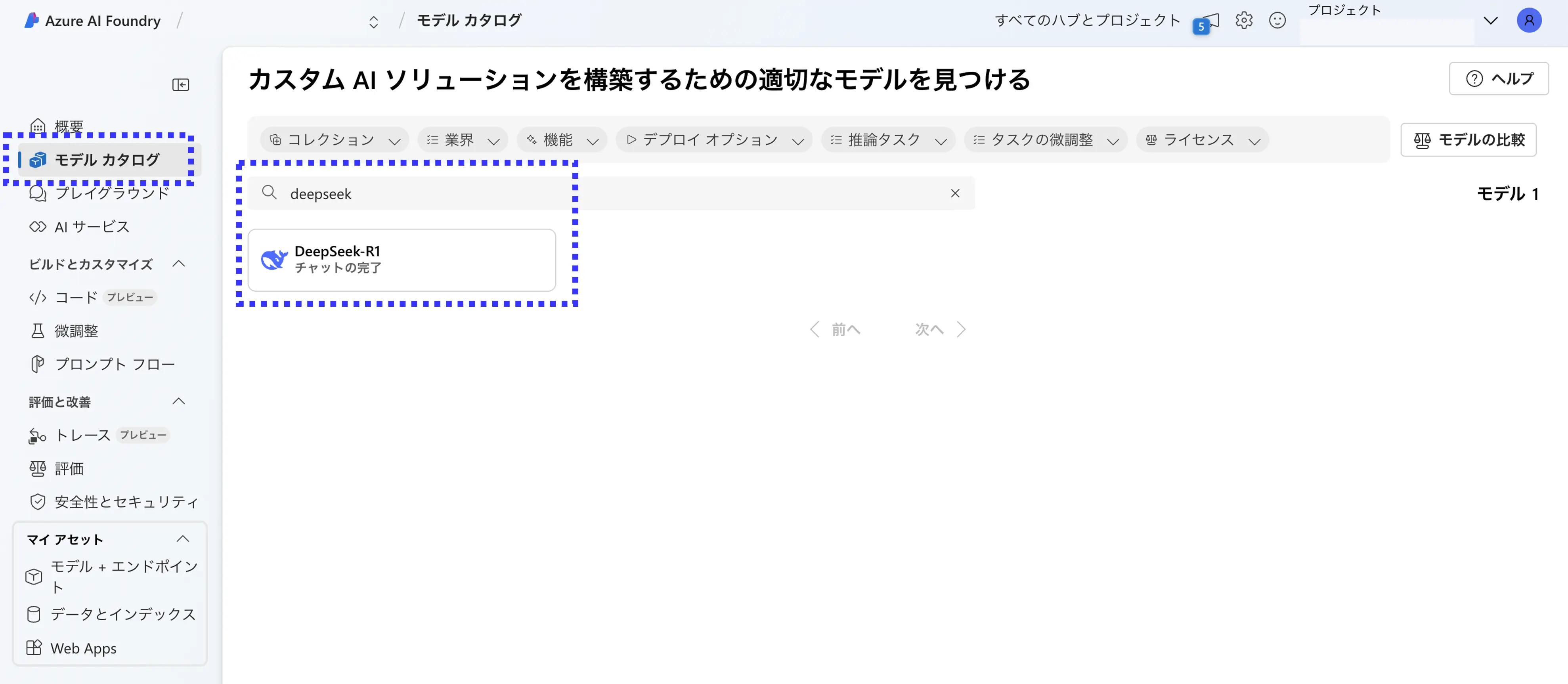
Task: Open AI サービス from sidebar
Action: 80,226
